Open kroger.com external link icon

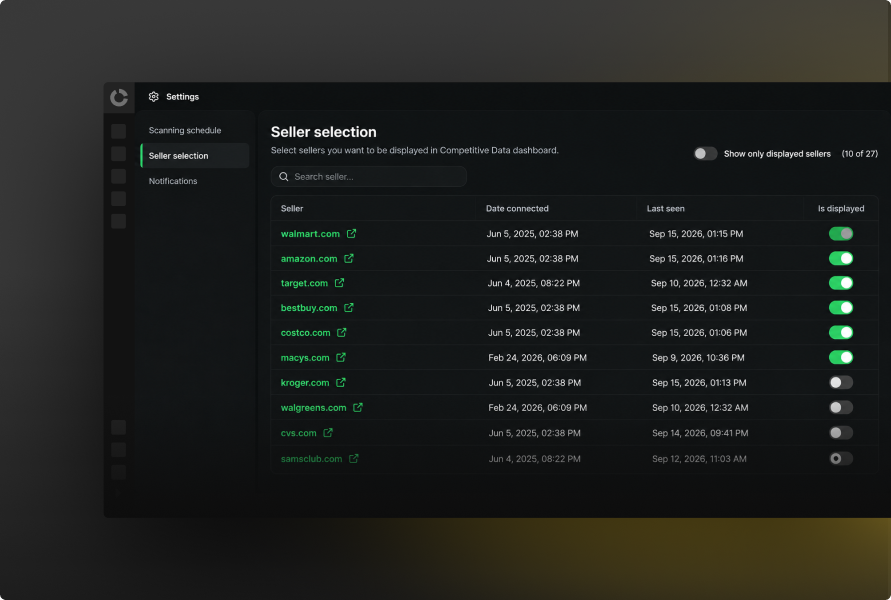pos(340,382)
